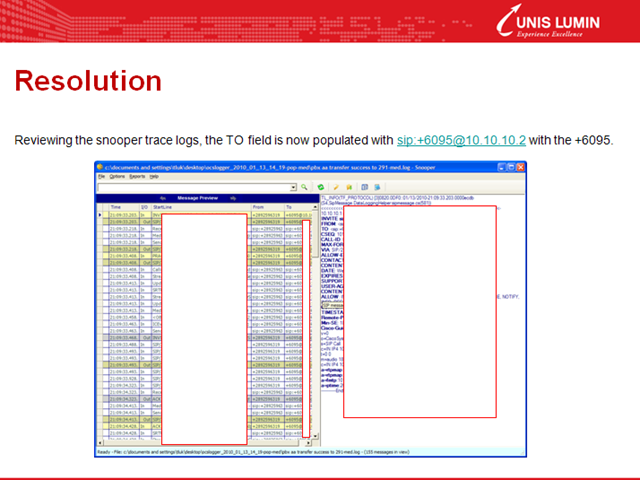Click the green refresh icon in toolbar

321,187
